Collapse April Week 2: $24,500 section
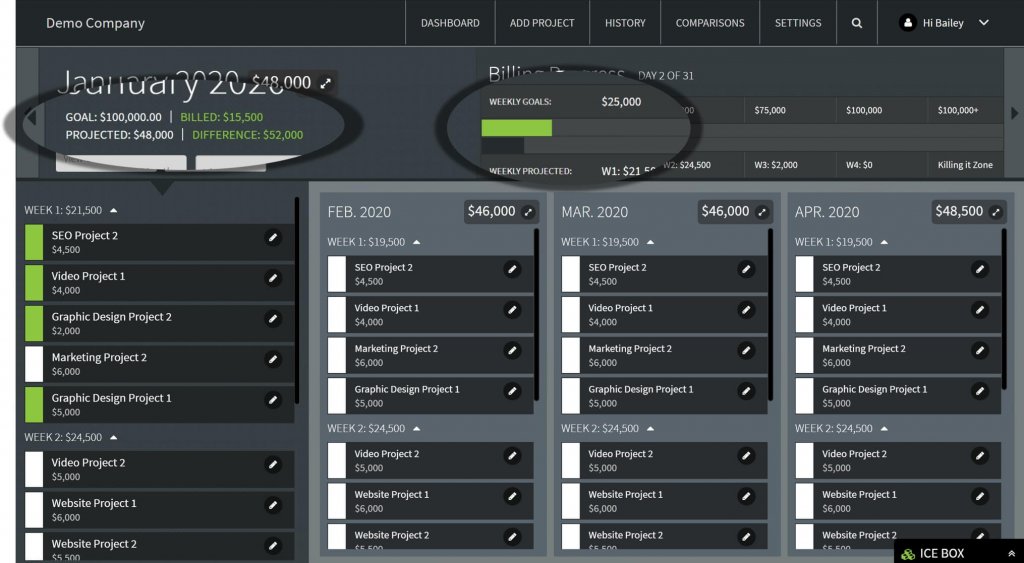 click(884, 429)
